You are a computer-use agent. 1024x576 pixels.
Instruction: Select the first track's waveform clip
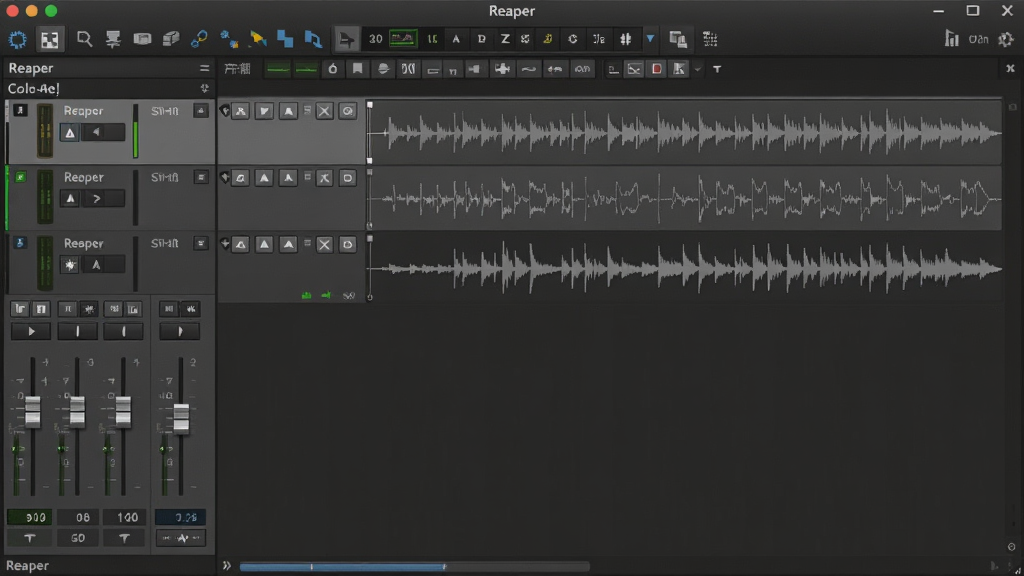click(684, 133)
